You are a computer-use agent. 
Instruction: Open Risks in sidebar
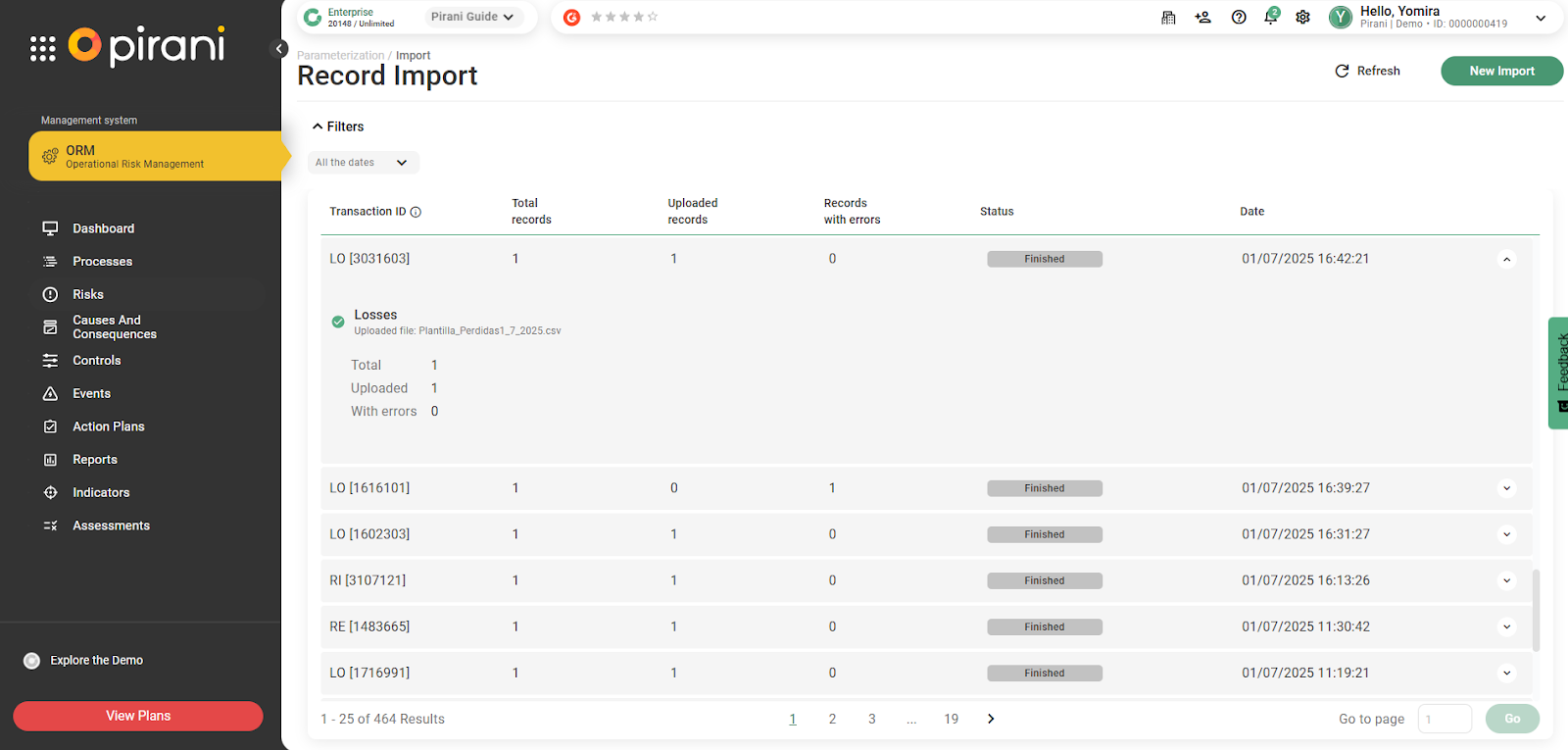pos(88,294)
